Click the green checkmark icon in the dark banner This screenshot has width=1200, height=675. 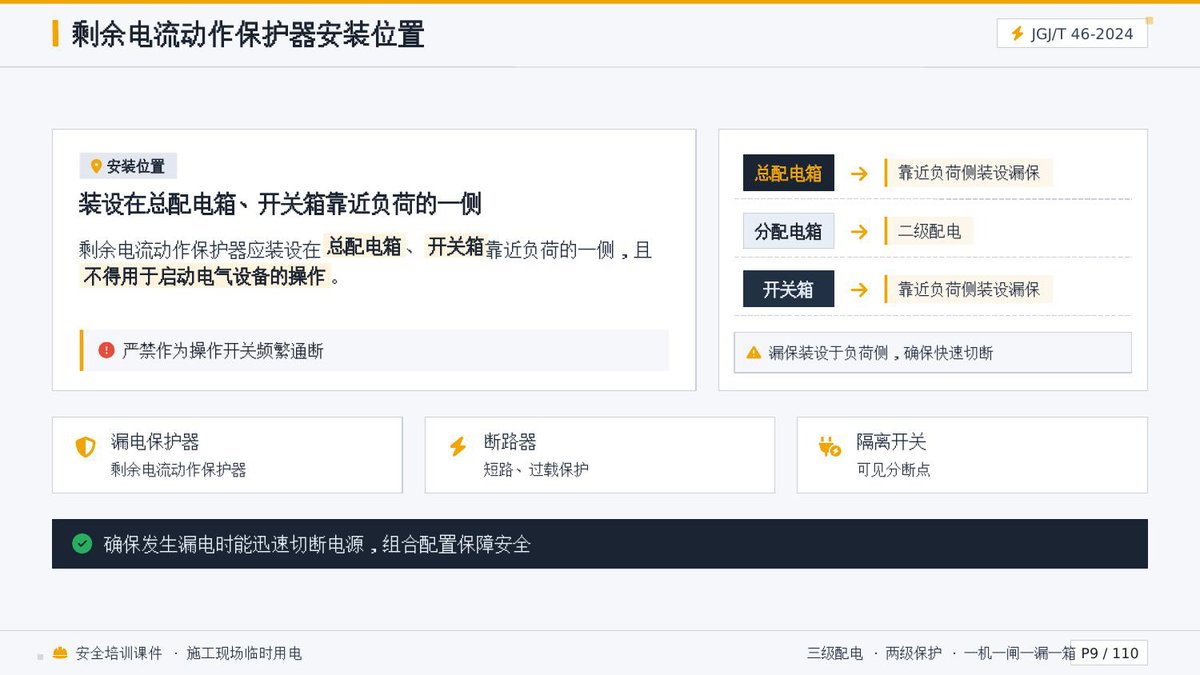pyautogui.click(x=82, y=544)
